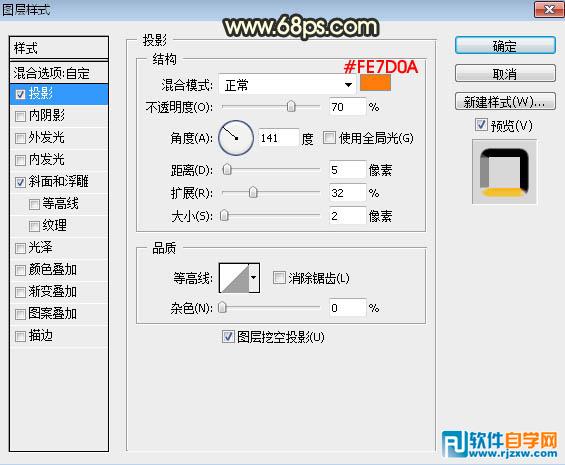Click the orange shadow color swatch

click(x=375, y=83)
